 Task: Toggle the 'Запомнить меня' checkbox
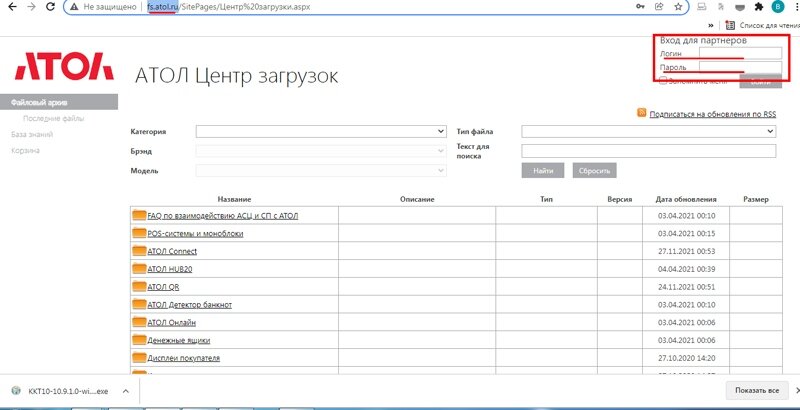click(663, 81)
